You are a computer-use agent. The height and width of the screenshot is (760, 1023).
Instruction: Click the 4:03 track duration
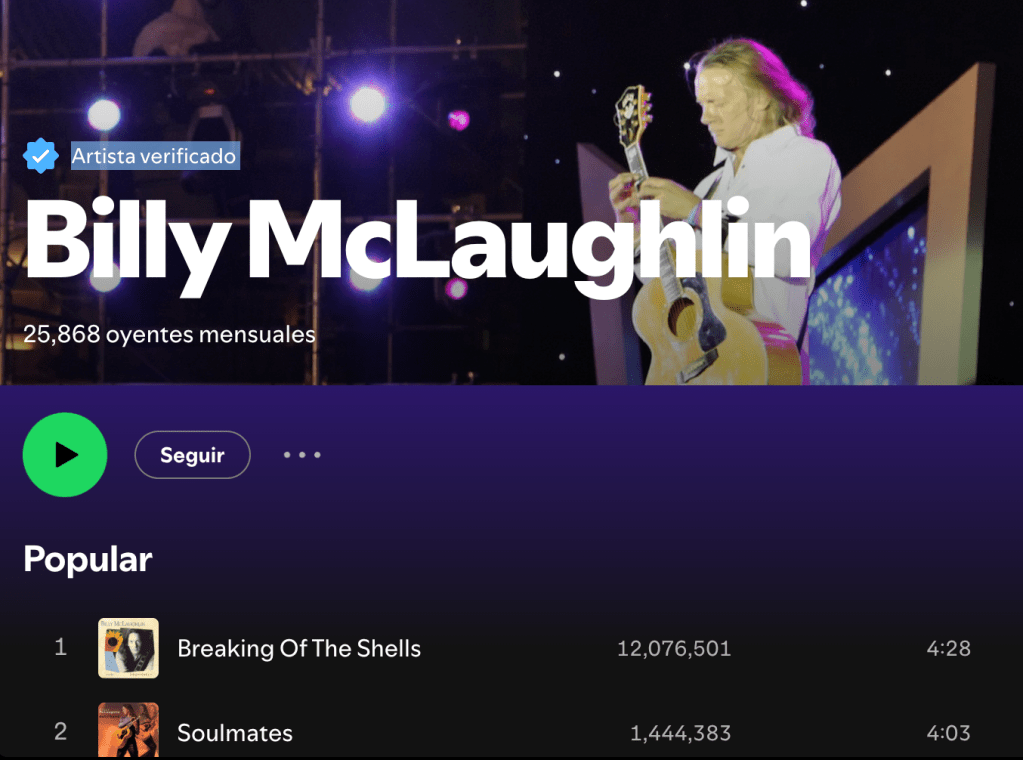[x=948, y=733]
